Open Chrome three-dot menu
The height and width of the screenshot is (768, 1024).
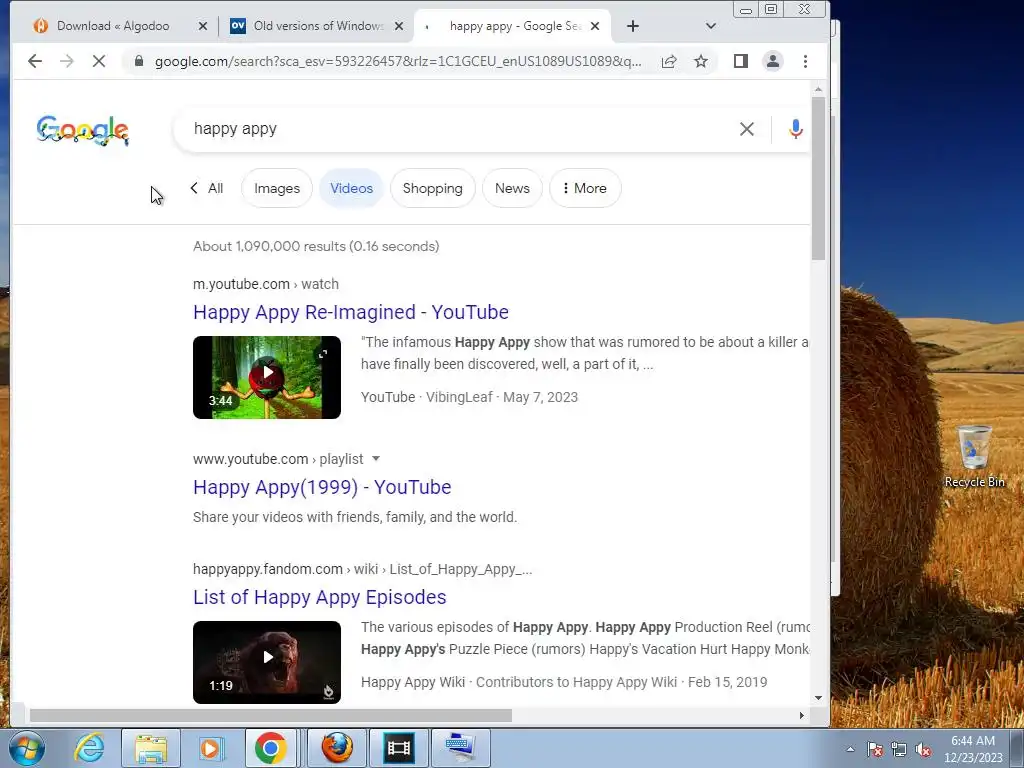(x=805, y=61)
